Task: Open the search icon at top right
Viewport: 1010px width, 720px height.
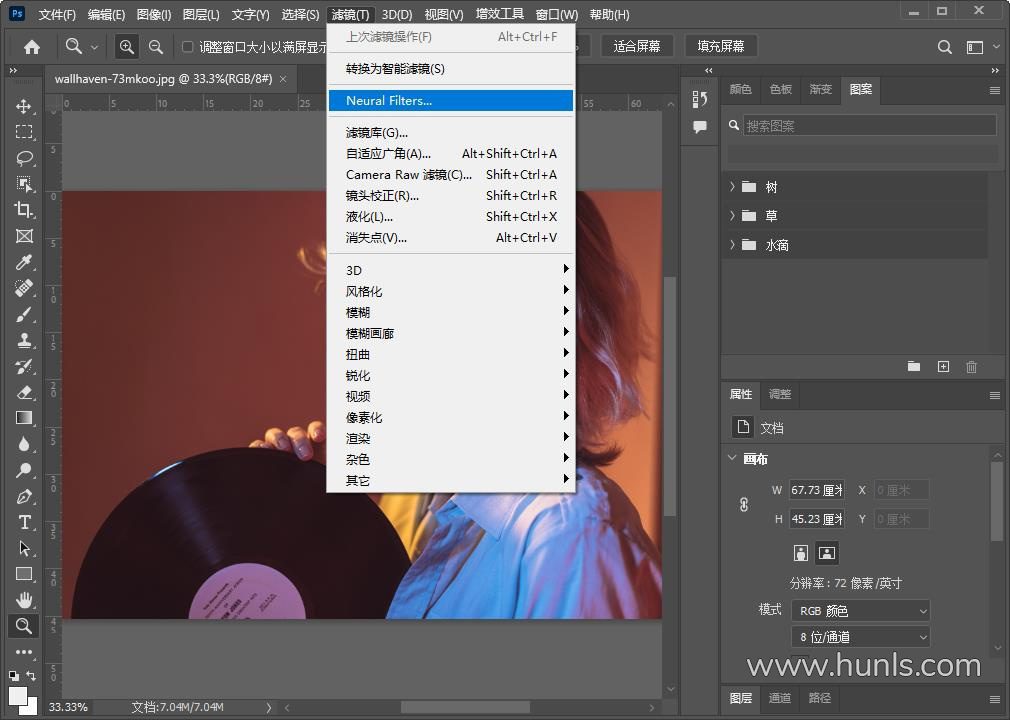Action: (944, 47)
